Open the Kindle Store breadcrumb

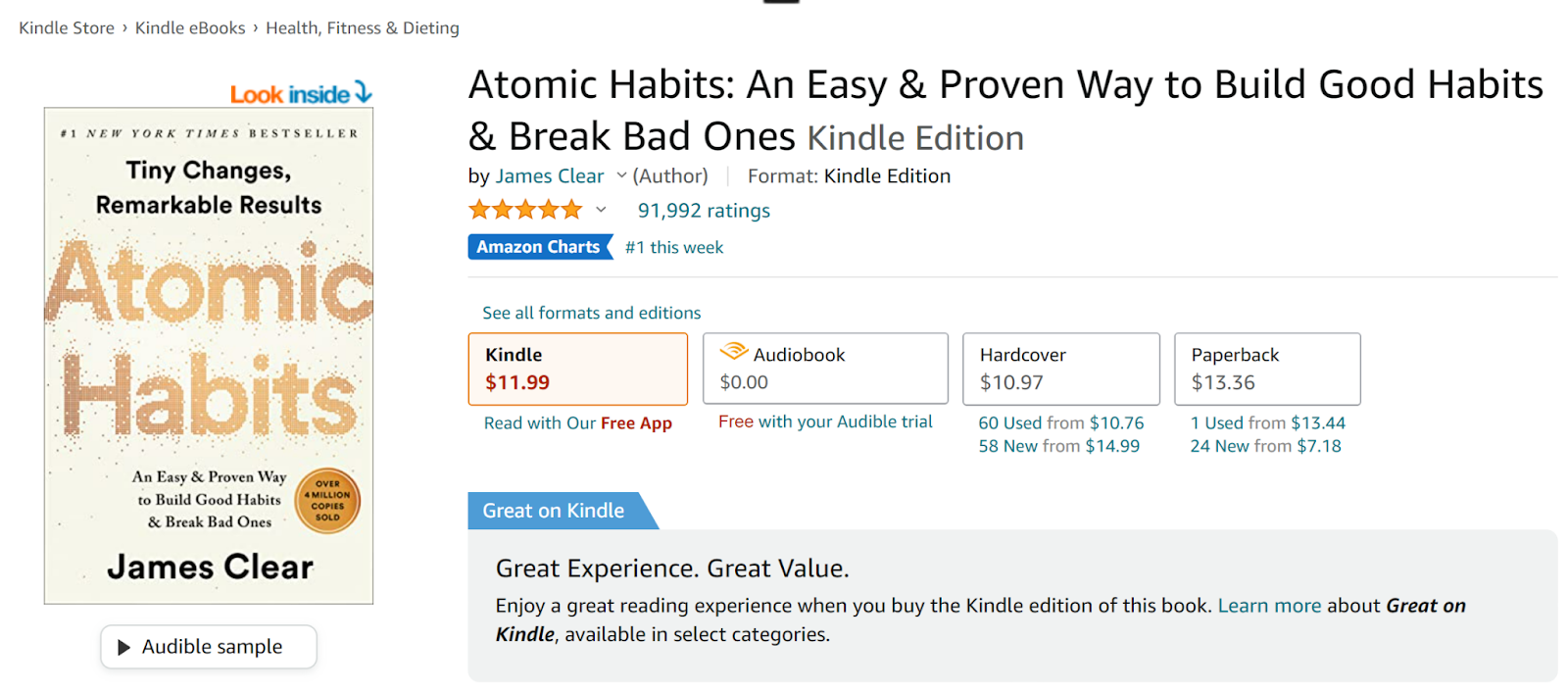67,28
